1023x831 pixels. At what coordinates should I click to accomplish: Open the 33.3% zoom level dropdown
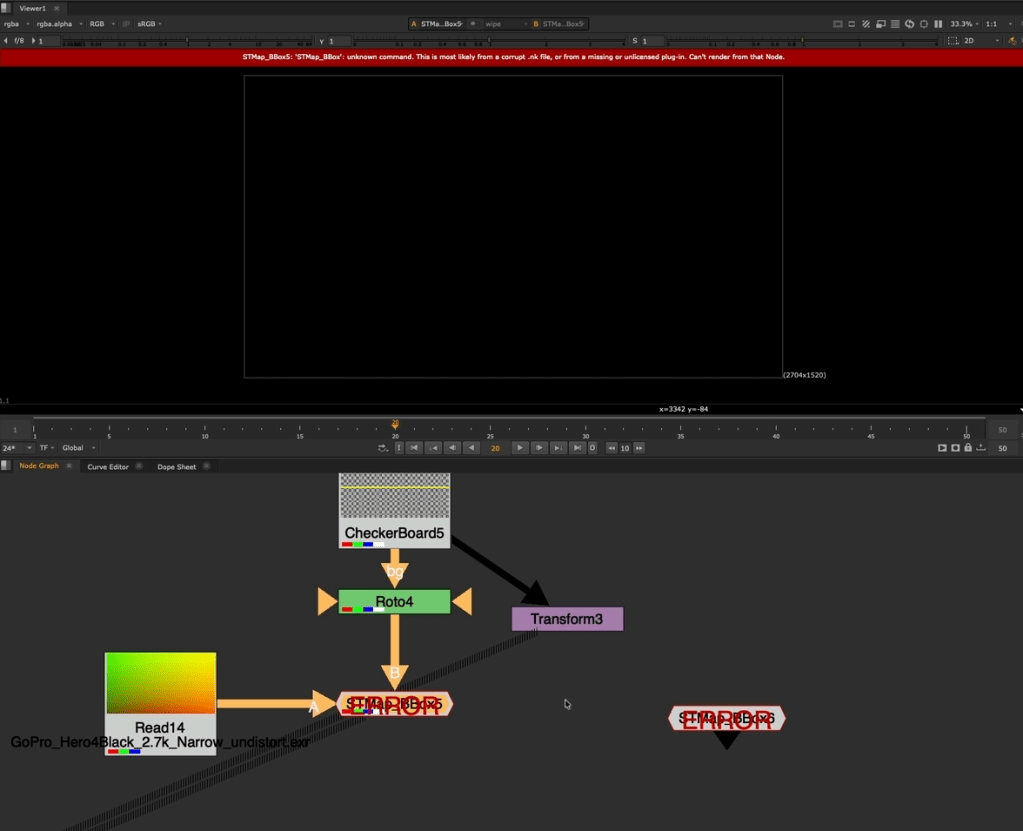click(x=964, y=24)
